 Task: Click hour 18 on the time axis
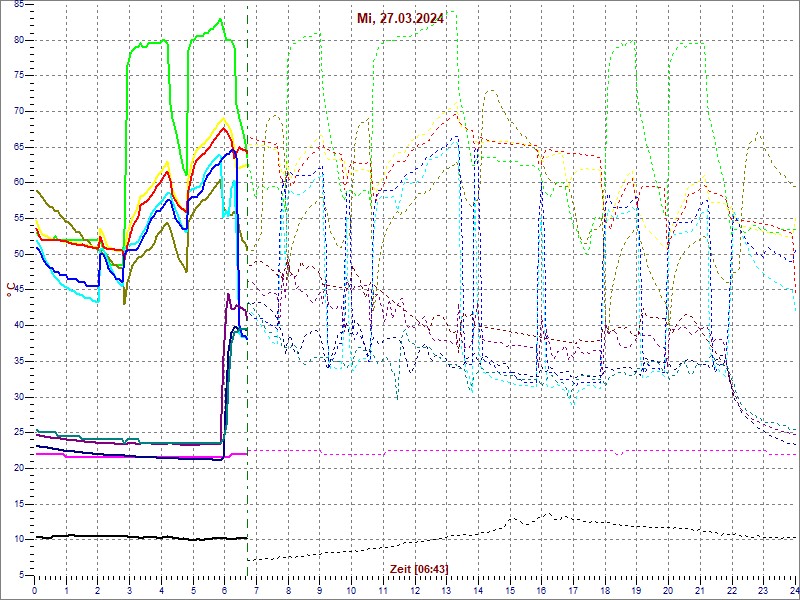coord(605,590)
